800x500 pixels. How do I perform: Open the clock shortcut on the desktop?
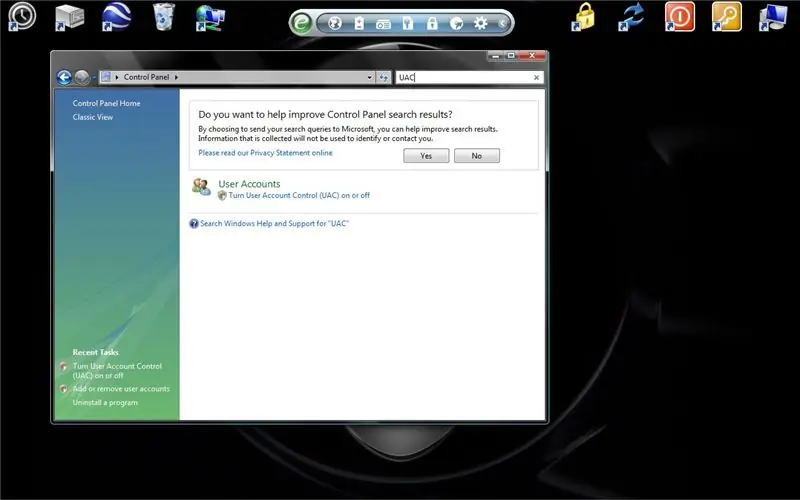(21, 16)
